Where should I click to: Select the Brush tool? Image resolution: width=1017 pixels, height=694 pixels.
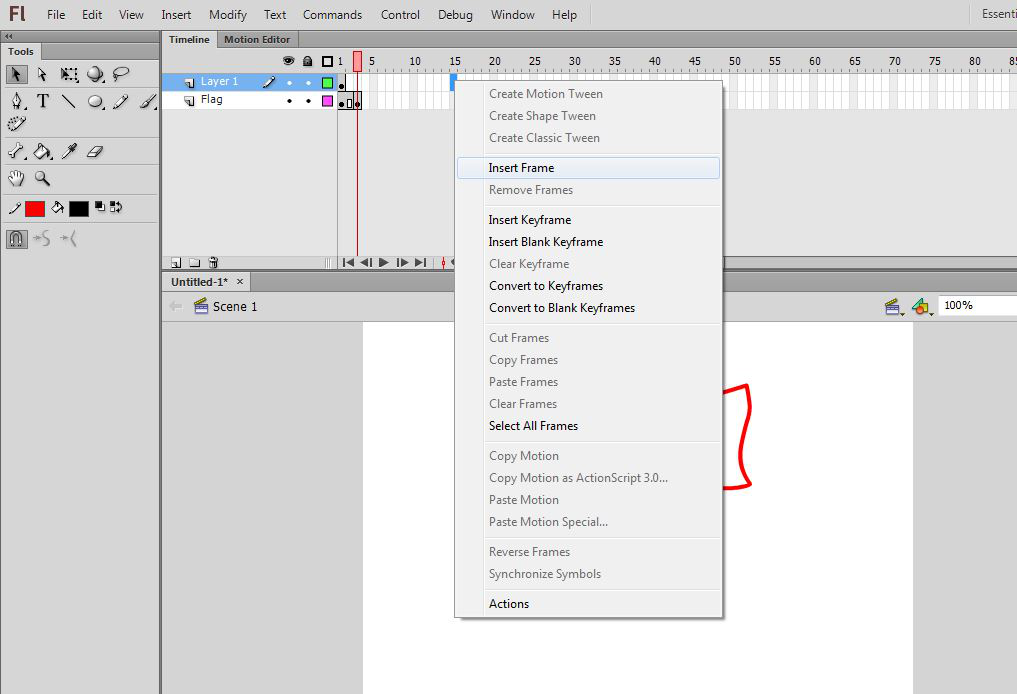point(148,101)
